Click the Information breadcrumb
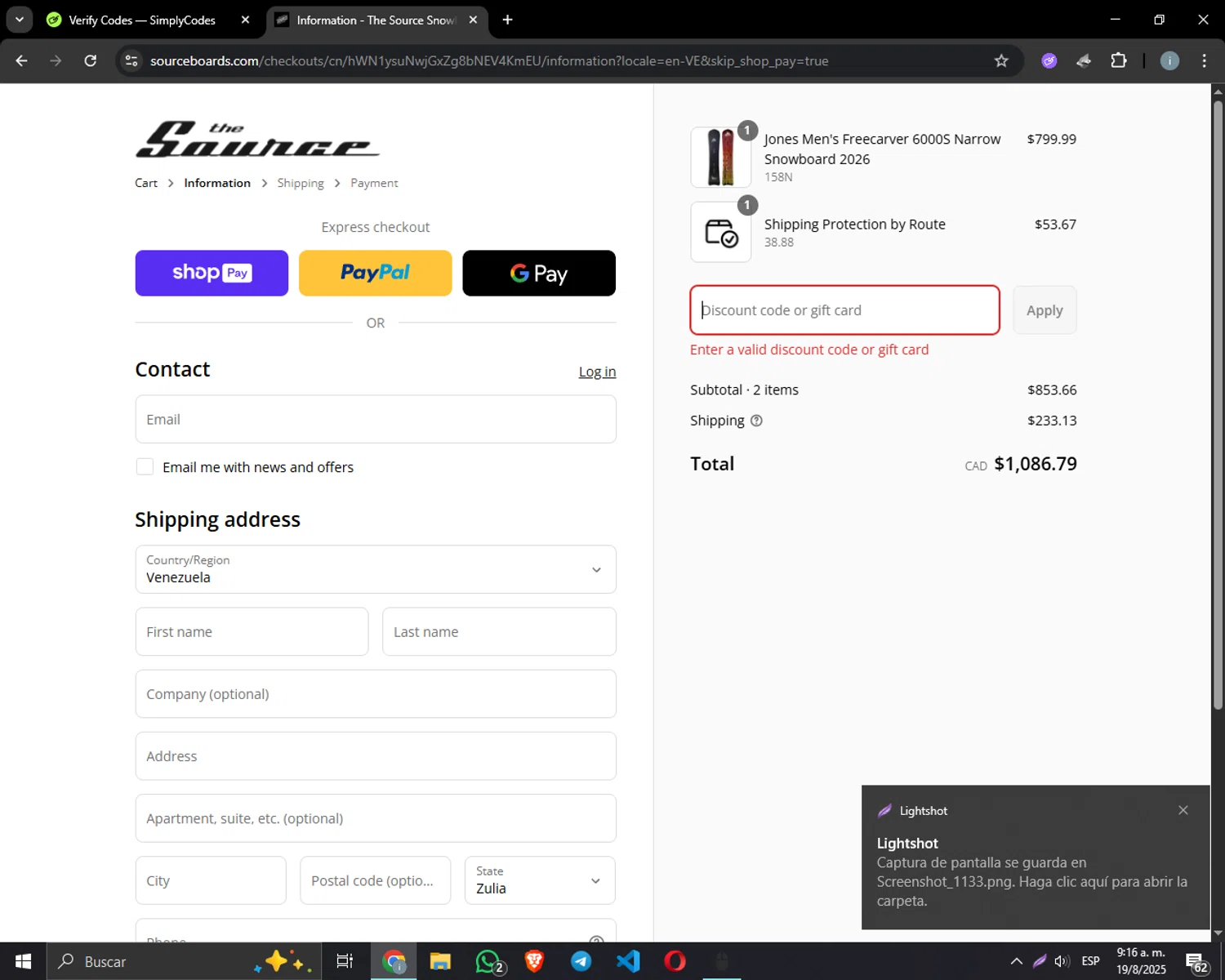The height and width of the screenshot is (980, 1225). coord(217,183)
